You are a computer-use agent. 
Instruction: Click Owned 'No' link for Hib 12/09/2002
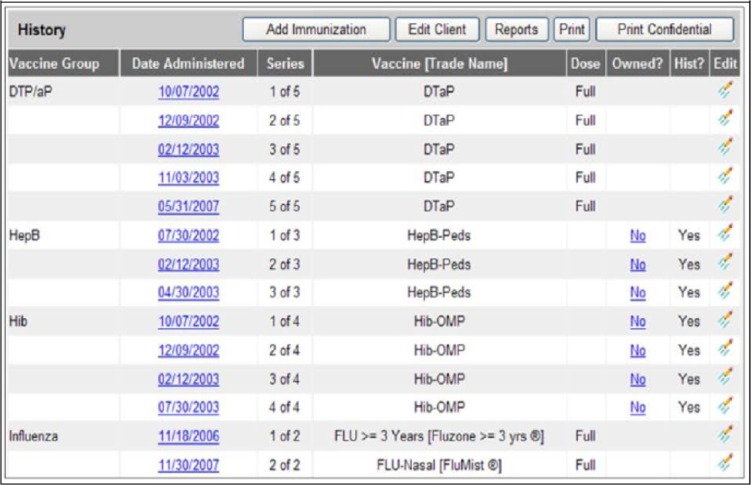637,351
